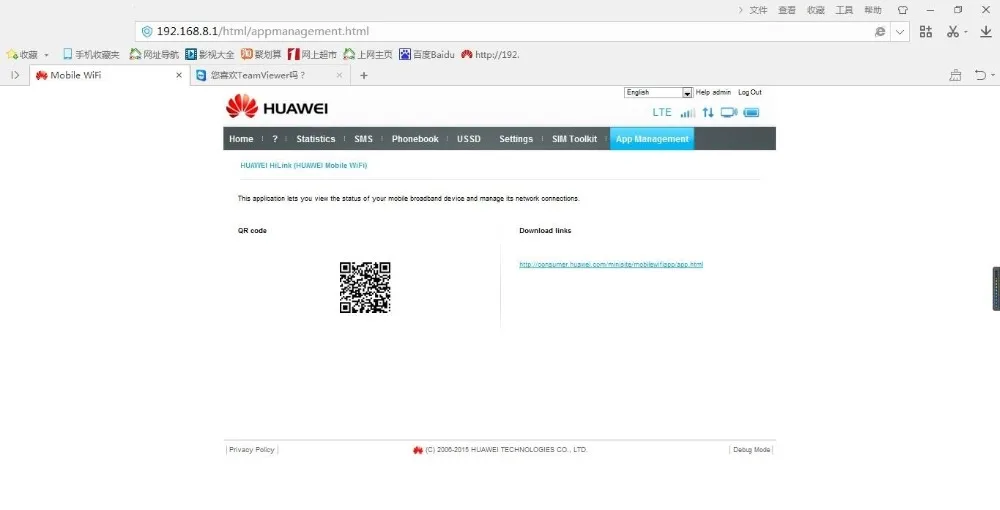Open the 上网主页 bookmark
The height and width of the screenshot is (510, 1000).
[x=367, y=55]
